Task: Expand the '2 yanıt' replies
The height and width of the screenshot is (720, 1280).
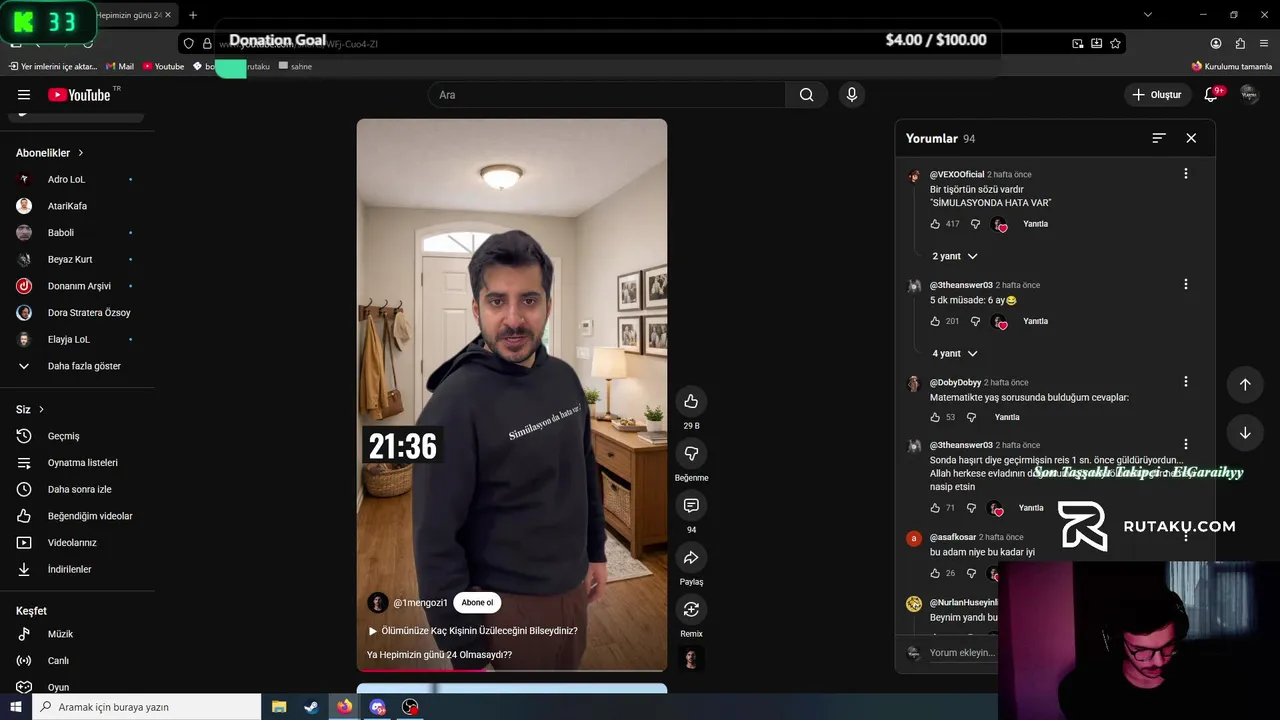Action: pos(954,256)
